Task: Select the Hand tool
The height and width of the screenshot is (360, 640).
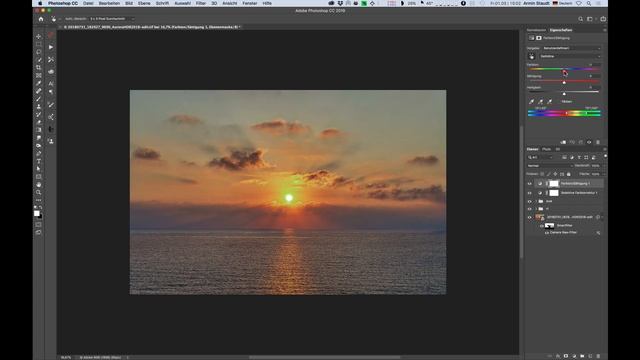Action: coord(39,184)
